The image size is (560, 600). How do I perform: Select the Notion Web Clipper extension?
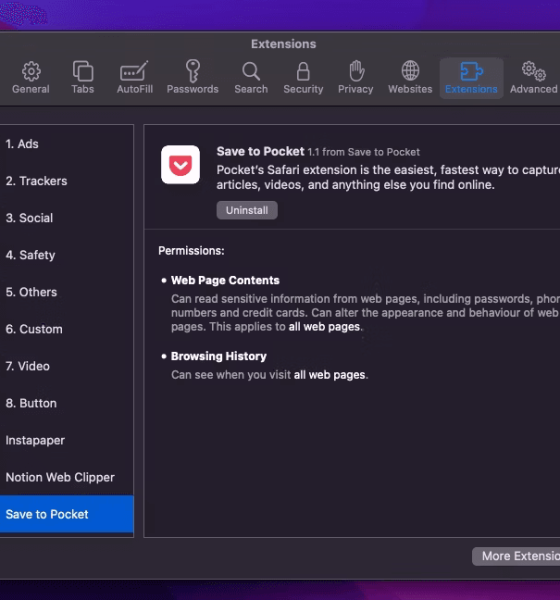click(x=67, y=478)
